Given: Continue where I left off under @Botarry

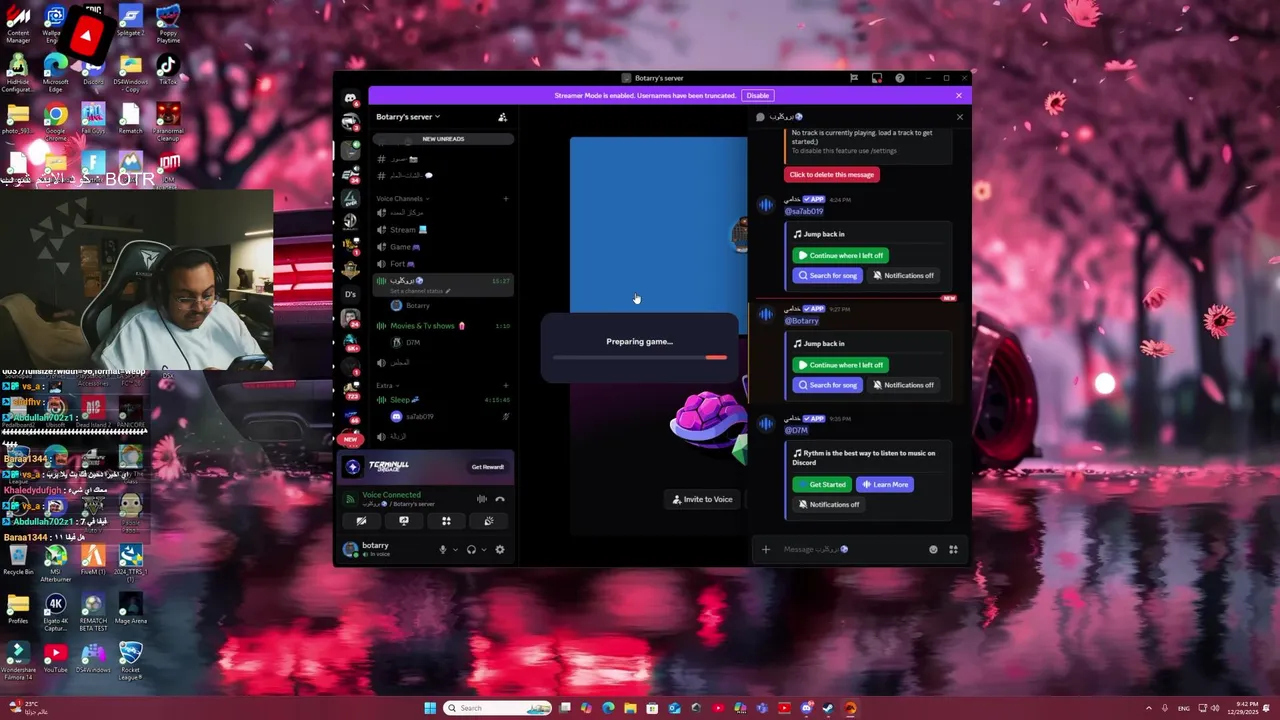Looking at the screenshot, I should (x=840, y=365).
